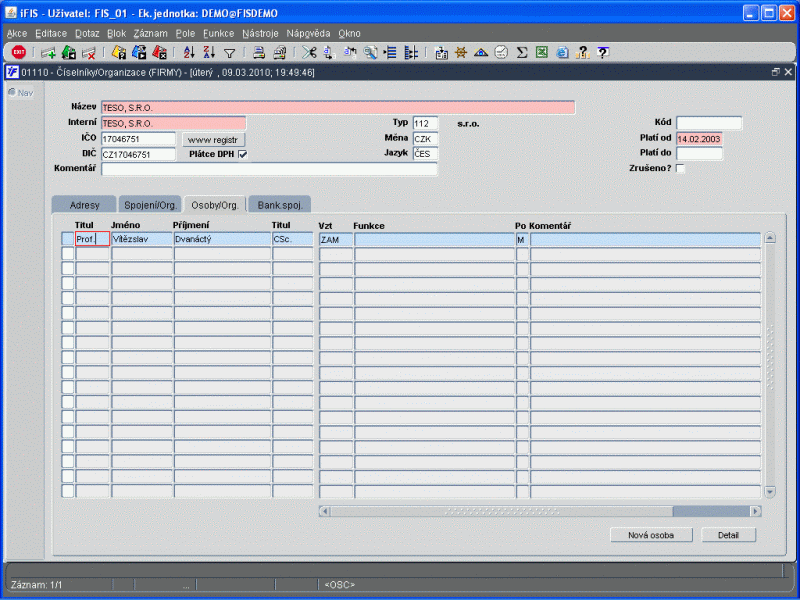
Task: Click the Sigma summation icon
Action: [x=521, y=52]
